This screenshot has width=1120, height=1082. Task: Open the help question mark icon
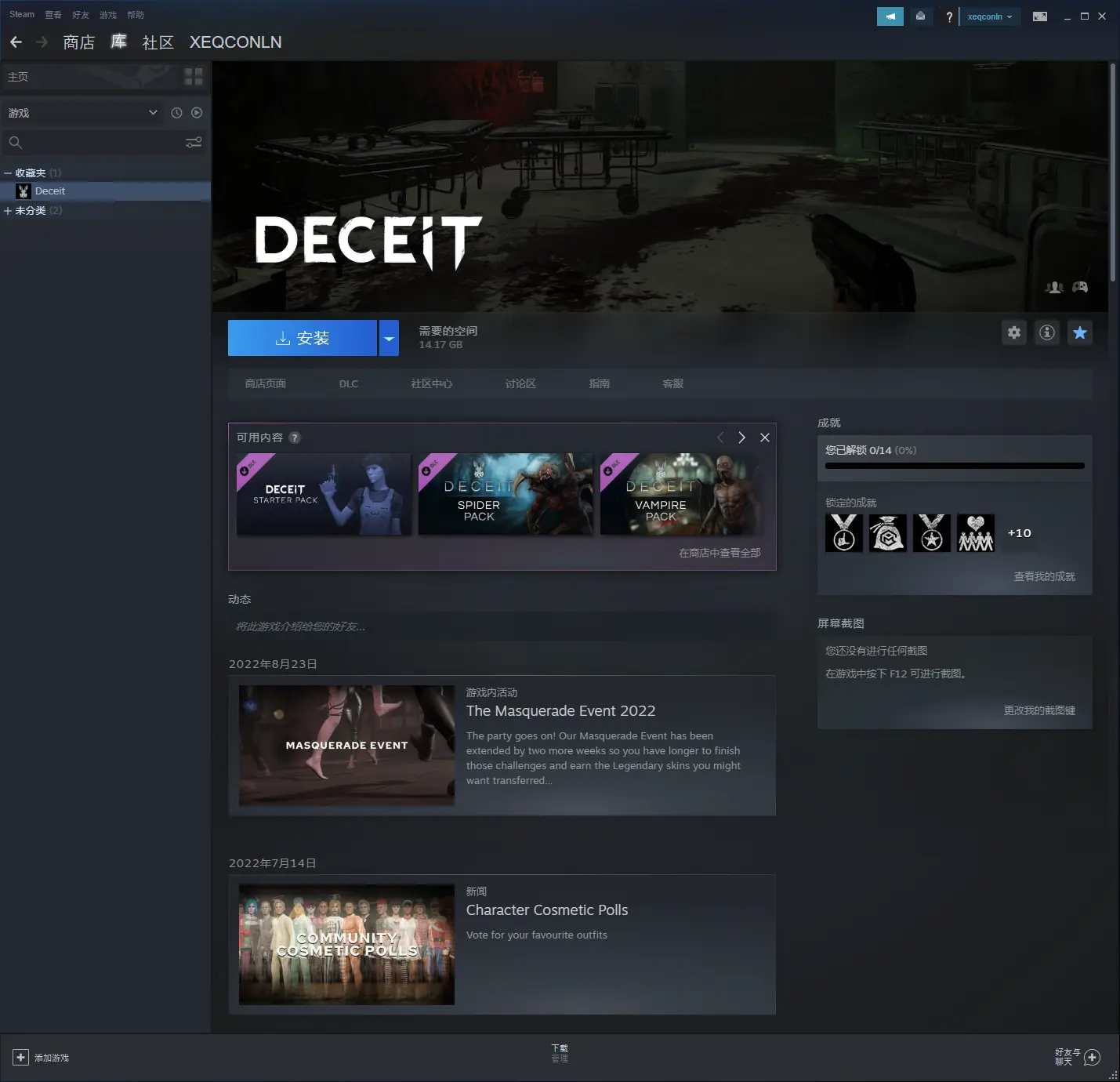click(x=949, y=16)
